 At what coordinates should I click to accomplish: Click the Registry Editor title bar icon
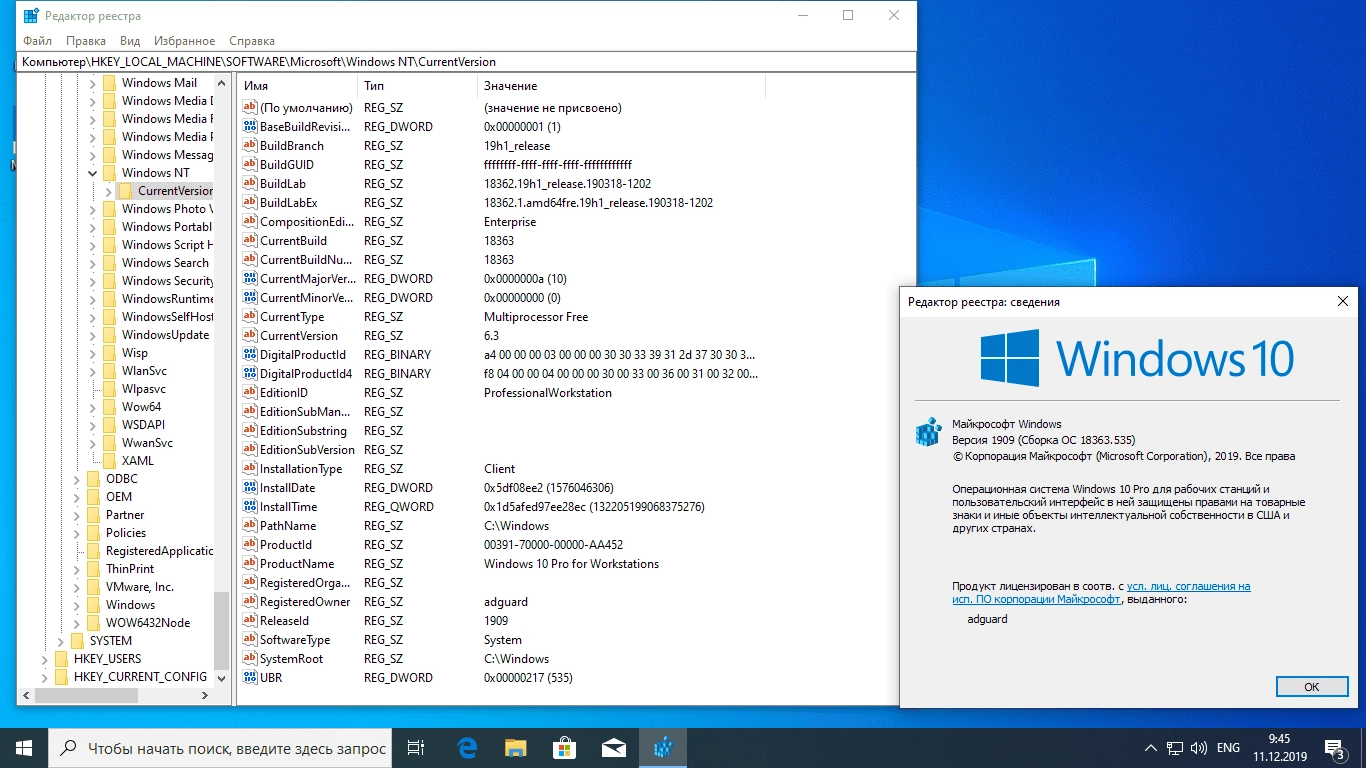(x=31, y=16)
